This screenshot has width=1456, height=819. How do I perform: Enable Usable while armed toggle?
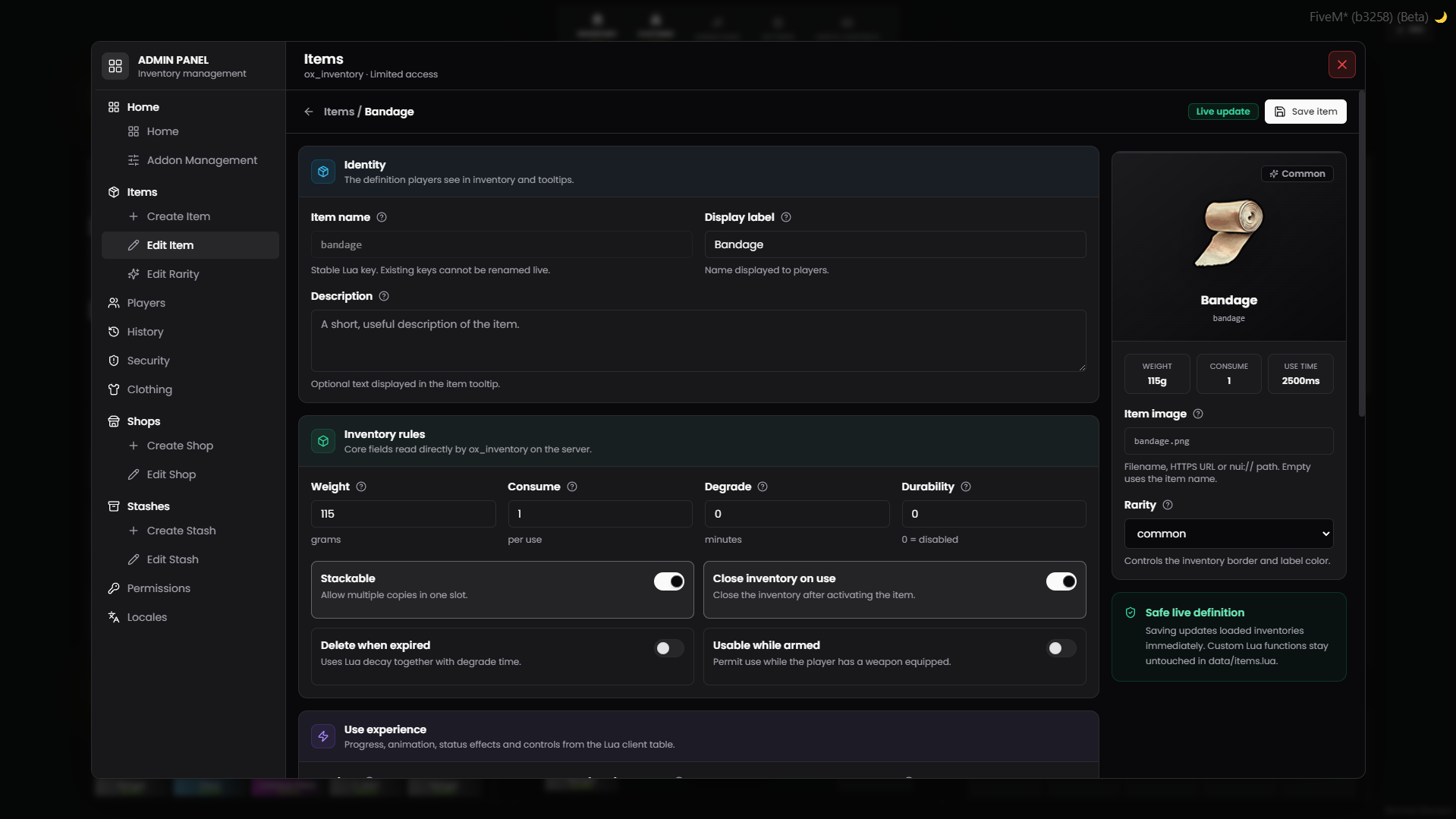[x=1061, y=648]
